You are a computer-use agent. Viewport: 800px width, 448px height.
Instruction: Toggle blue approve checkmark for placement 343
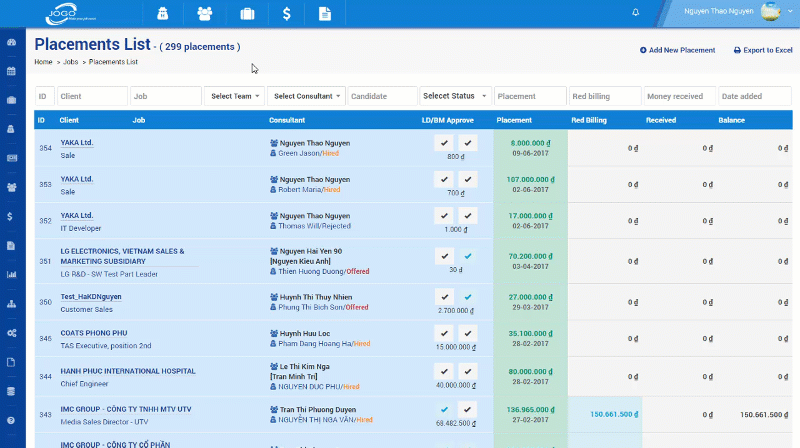444,409
